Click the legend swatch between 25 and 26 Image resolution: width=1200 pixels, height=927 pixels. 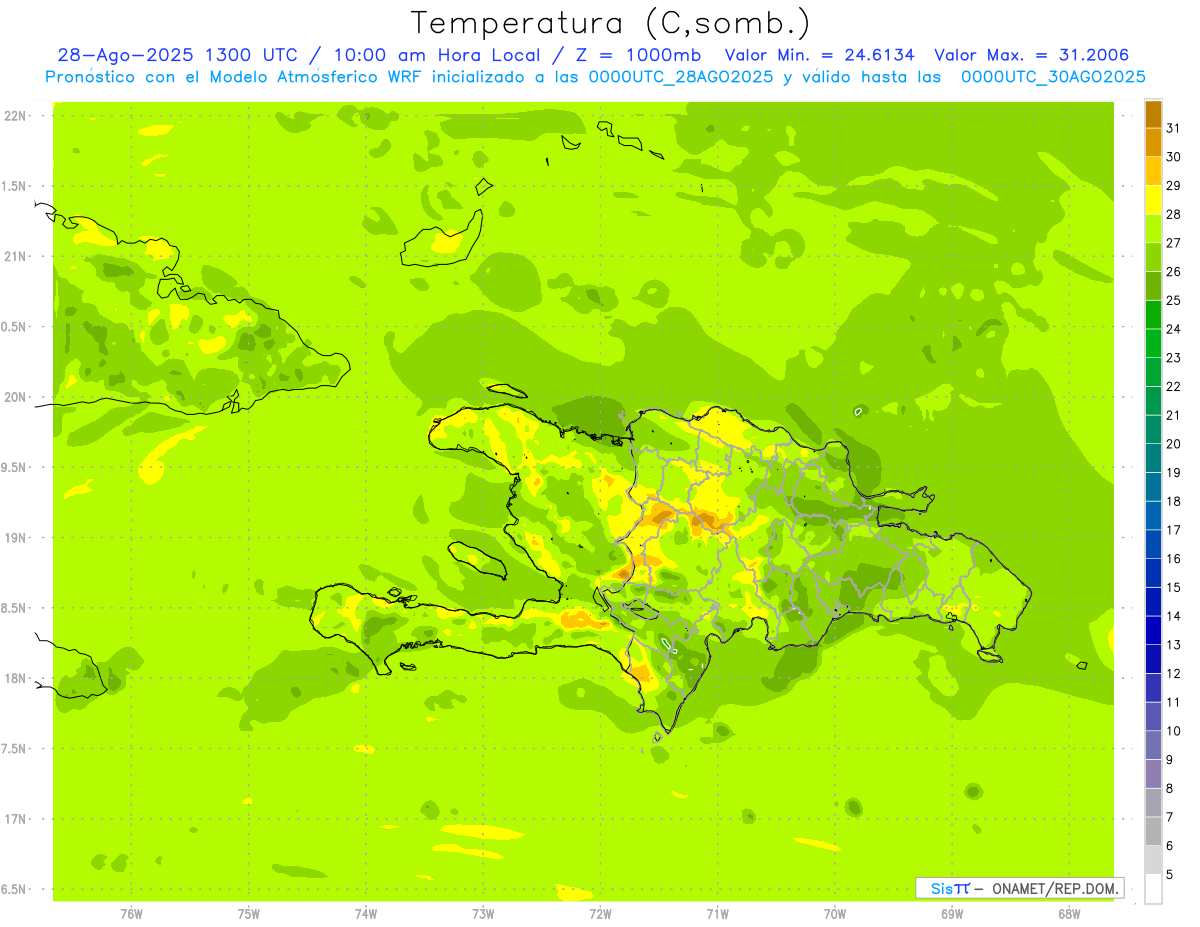coord(1153,286)
